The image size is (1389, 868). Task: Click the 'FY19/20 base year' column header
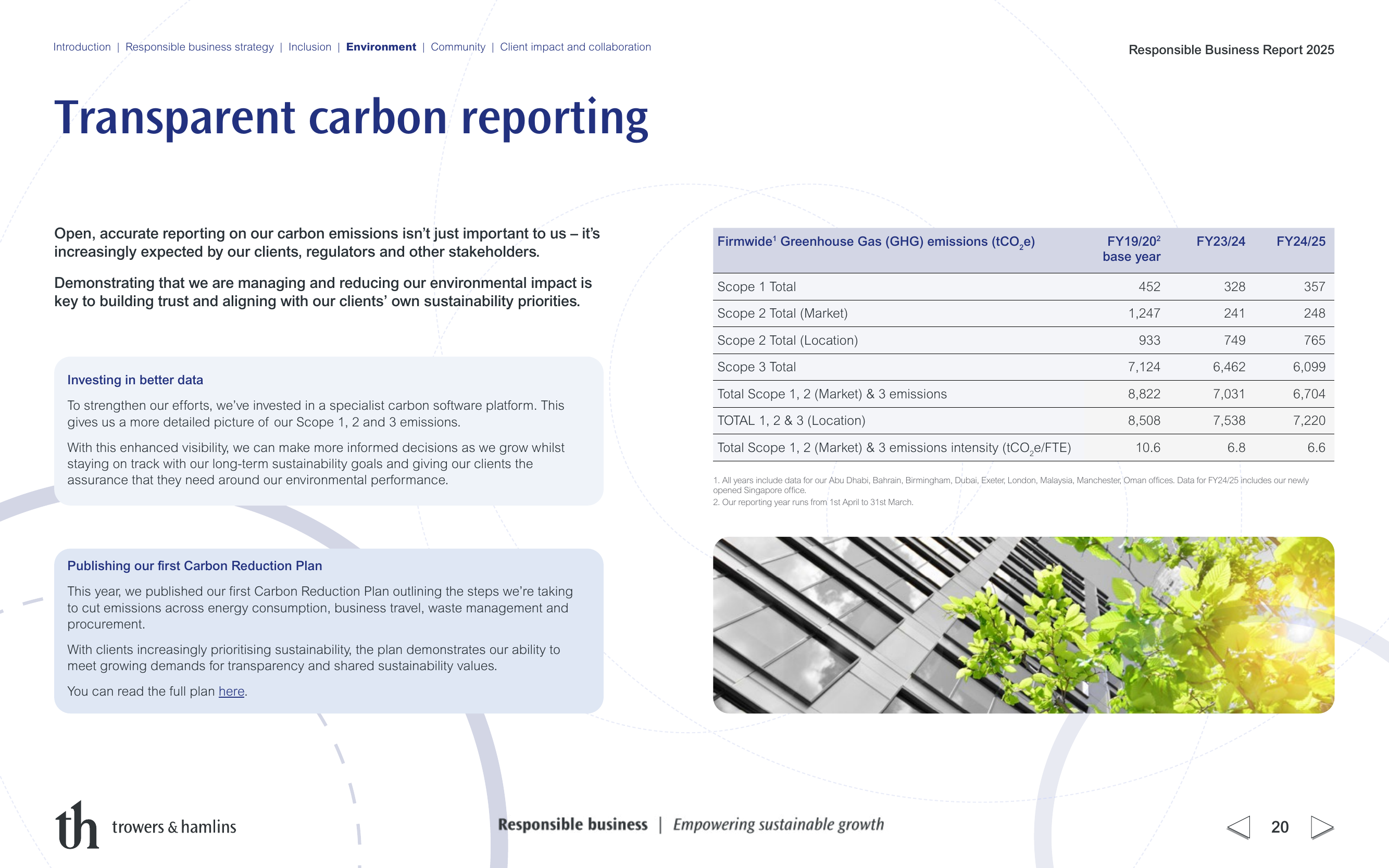tap(1131, 248)
